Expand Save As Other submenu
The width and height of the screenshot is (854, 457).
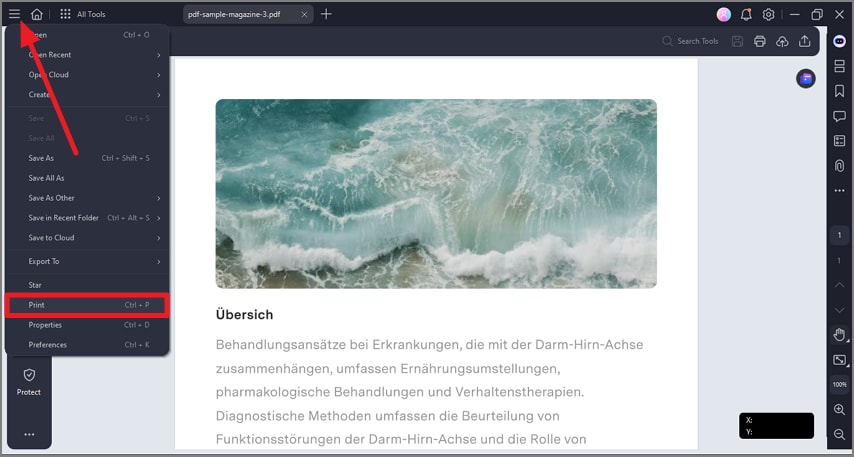pyautogui.click(x=87, y=198)
